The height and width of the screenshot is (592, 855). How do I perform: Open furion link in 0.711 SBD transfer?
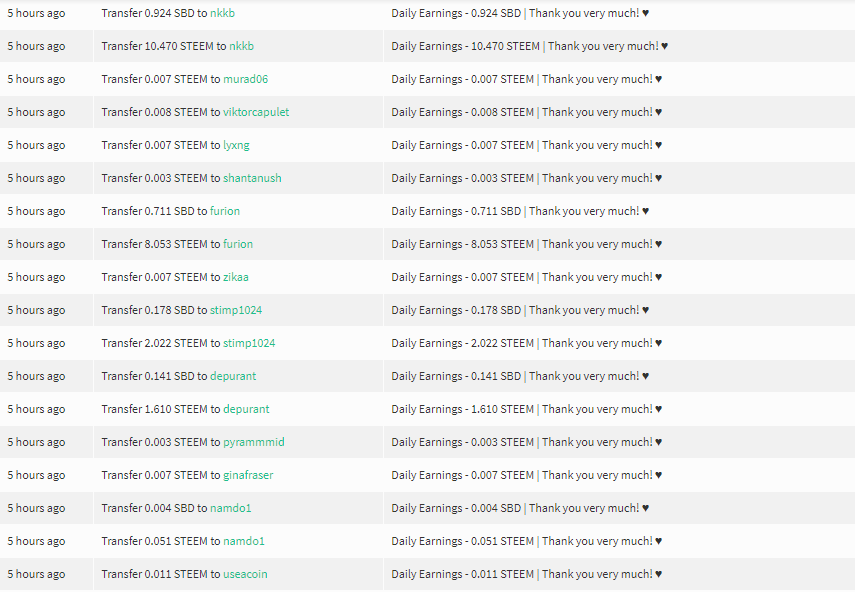225,212
